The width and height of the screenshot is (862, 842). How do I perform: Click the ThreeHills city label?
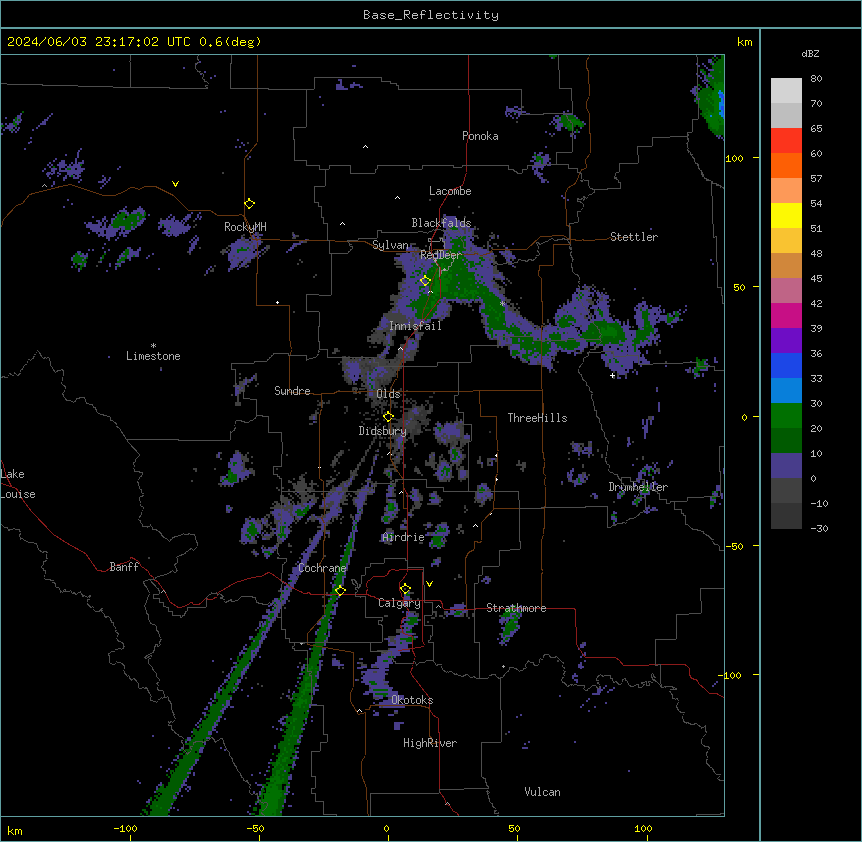pyautogui.click(x=537, y=418)
